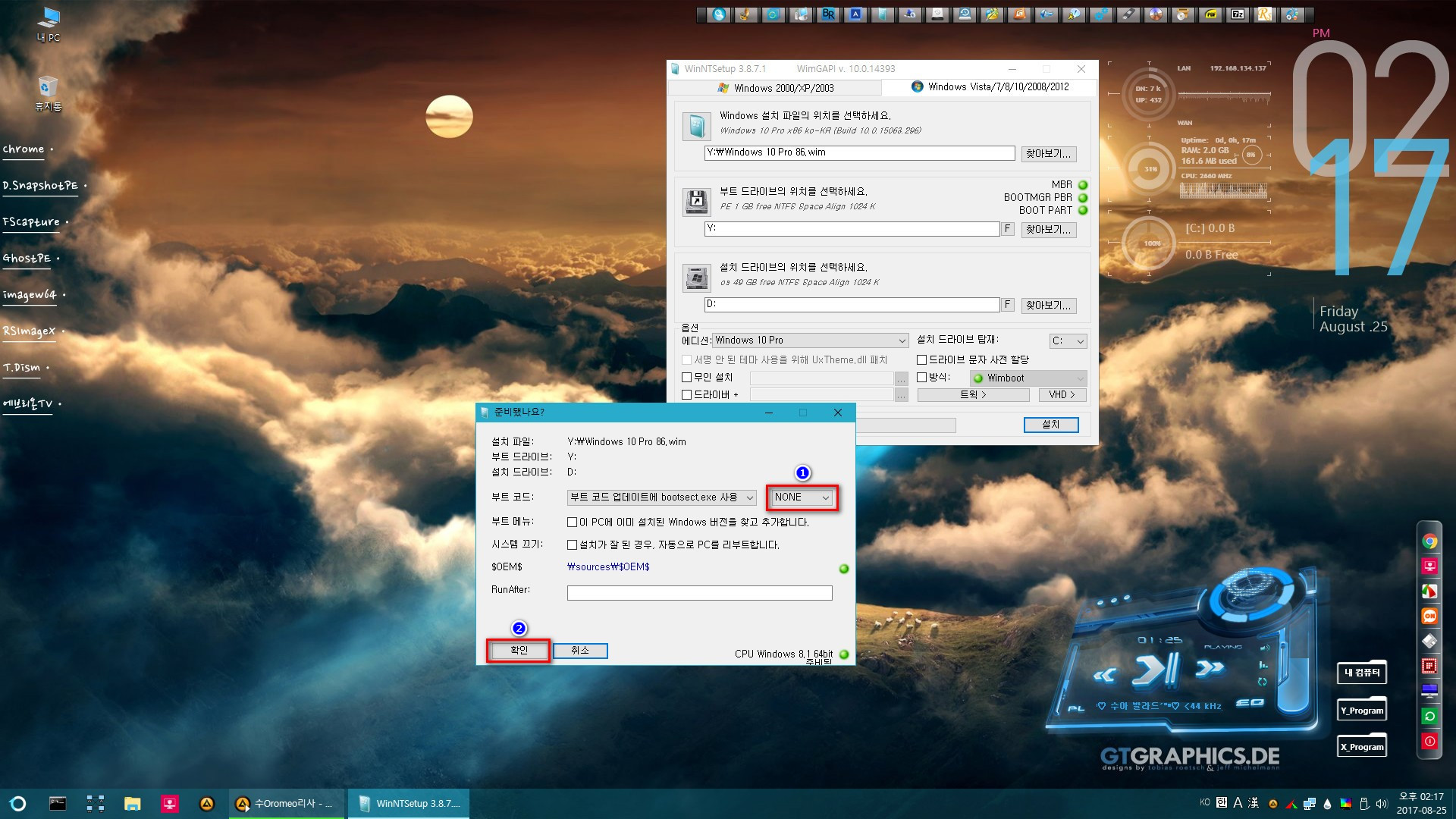Open the 7z icon in the top launcher bar

click(x=1238, y=14)
